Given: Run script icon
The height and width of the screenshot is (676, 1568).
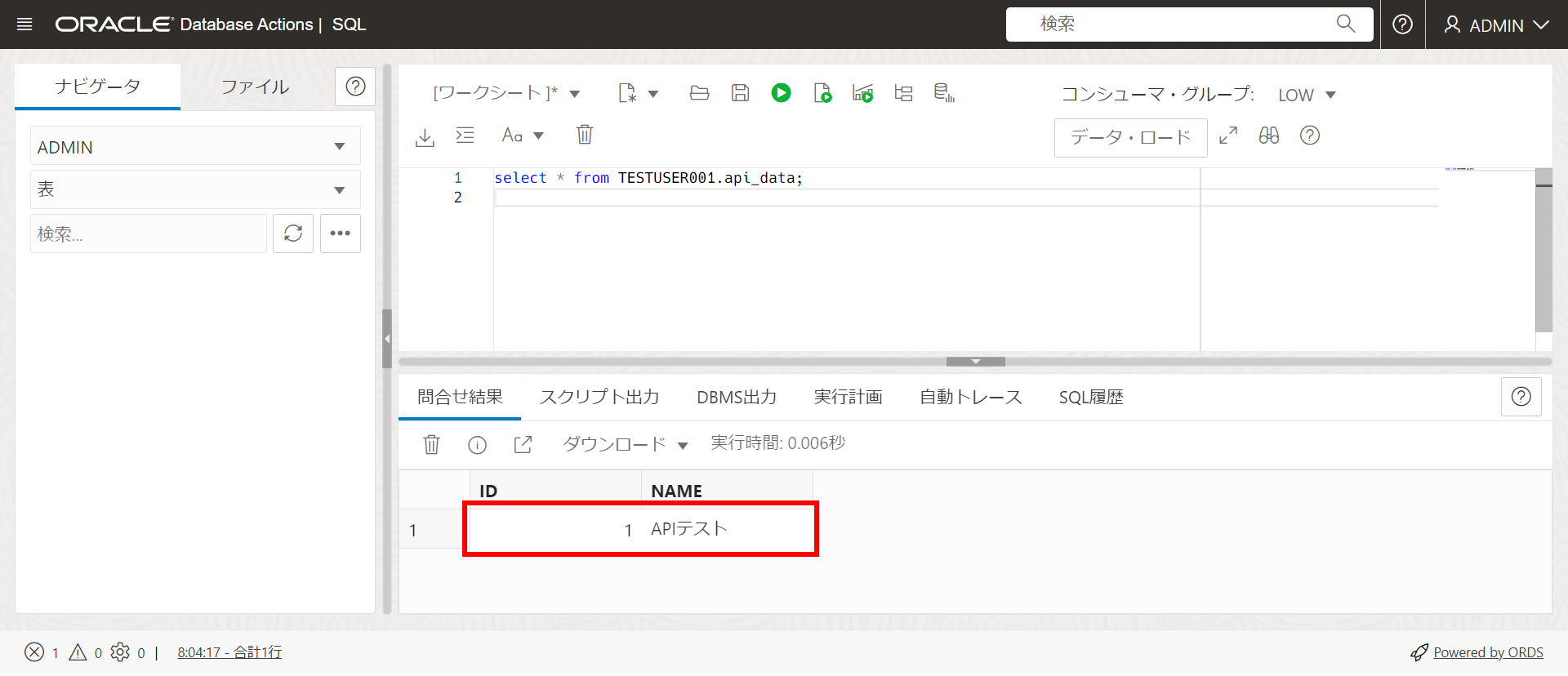Looking at the screenshot, I should coord(822,93).
